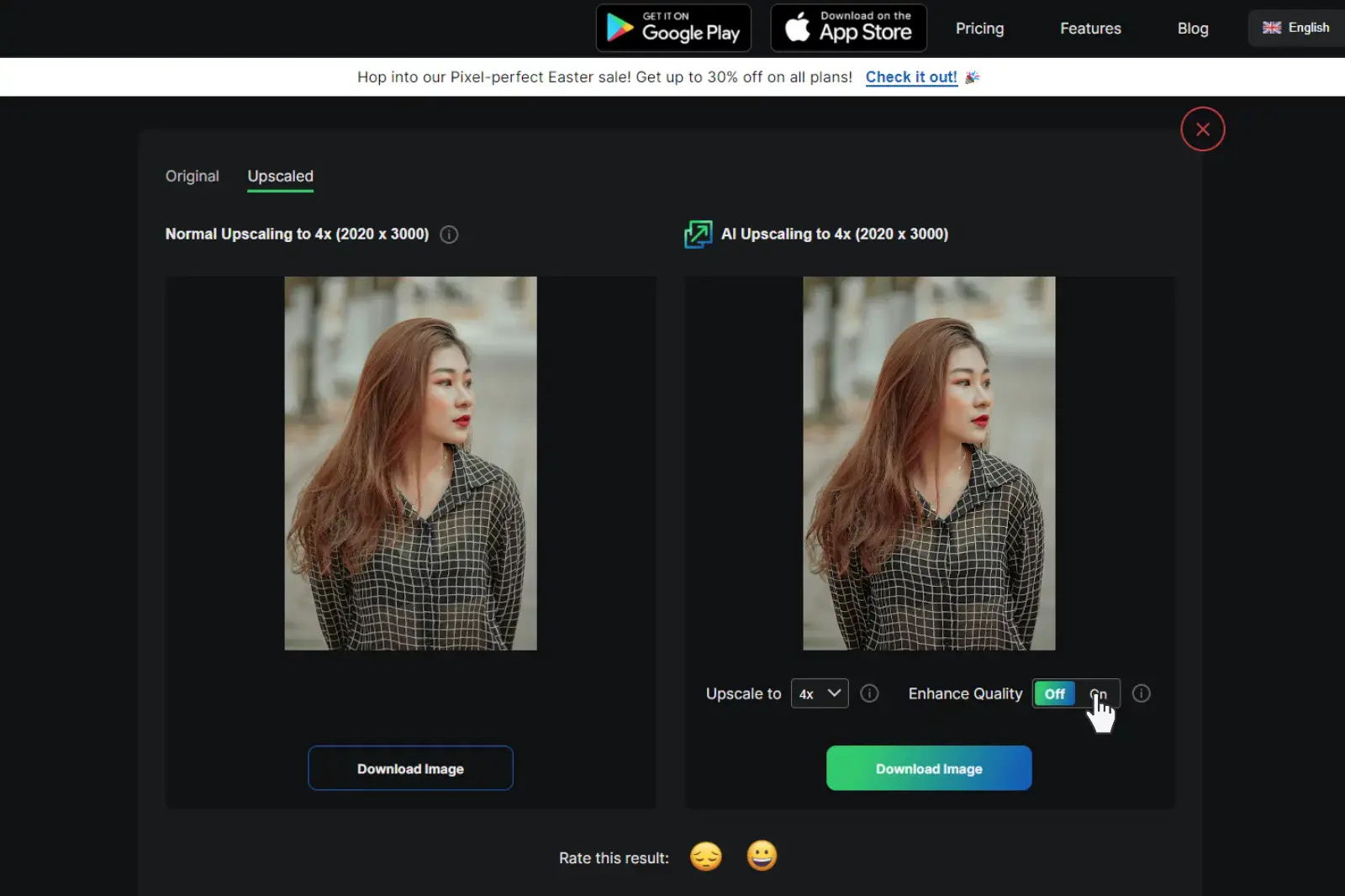The height and width of the screenshot is (896, 1345).
Task: Click the AI Upscaling expand-arrow icon
Action: click(698, 234)
